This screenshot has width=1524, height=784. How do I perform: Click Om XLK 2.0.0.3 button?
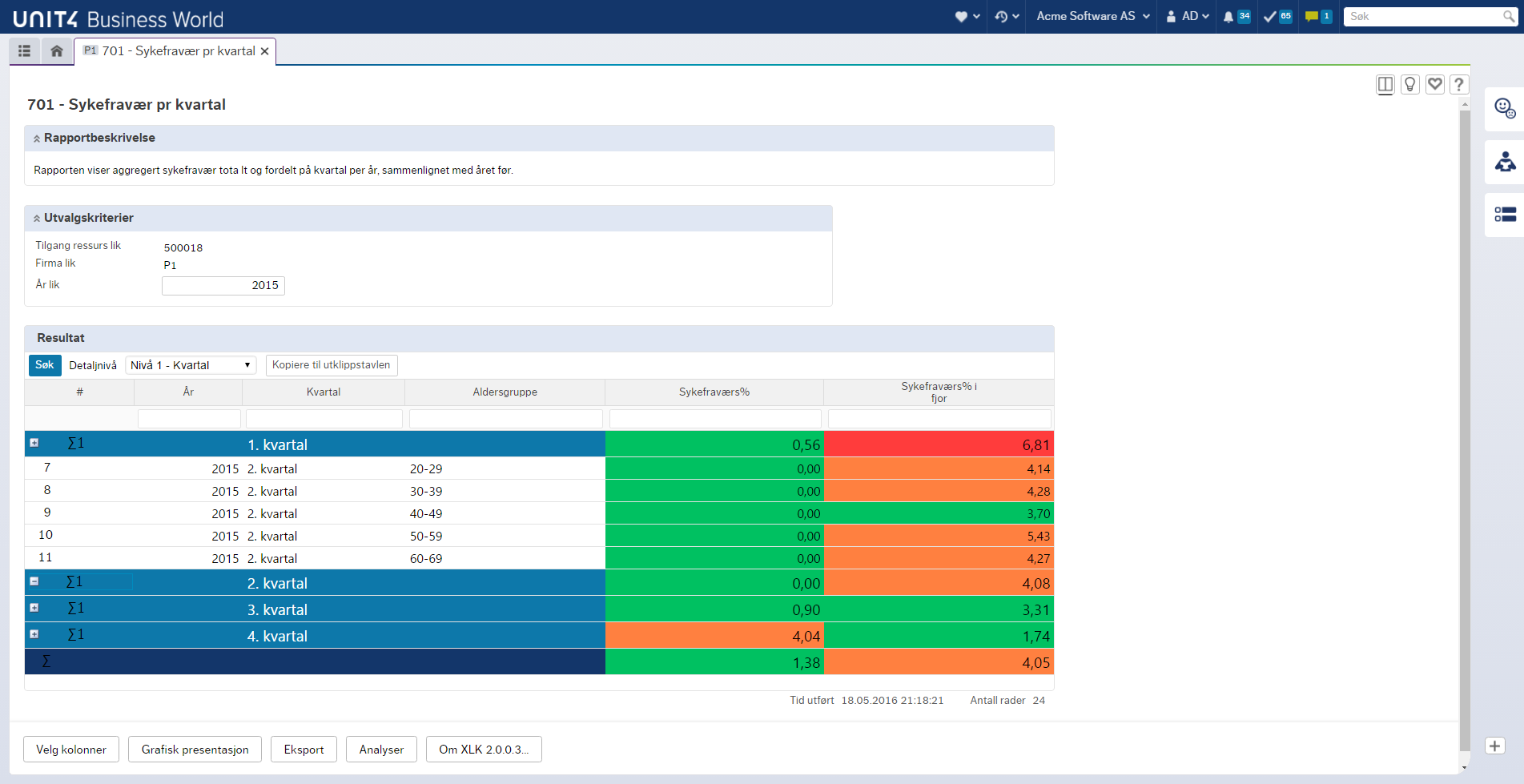click(x=484, y=750)
